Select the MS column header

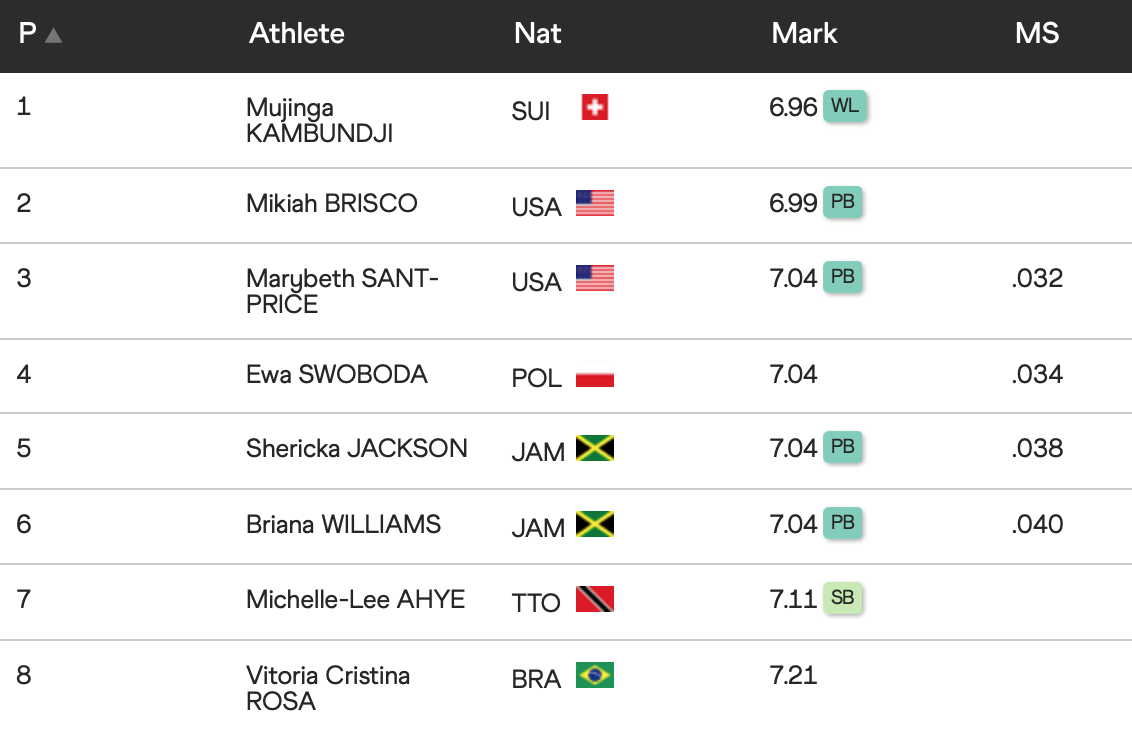click(x=1037, y=33)
